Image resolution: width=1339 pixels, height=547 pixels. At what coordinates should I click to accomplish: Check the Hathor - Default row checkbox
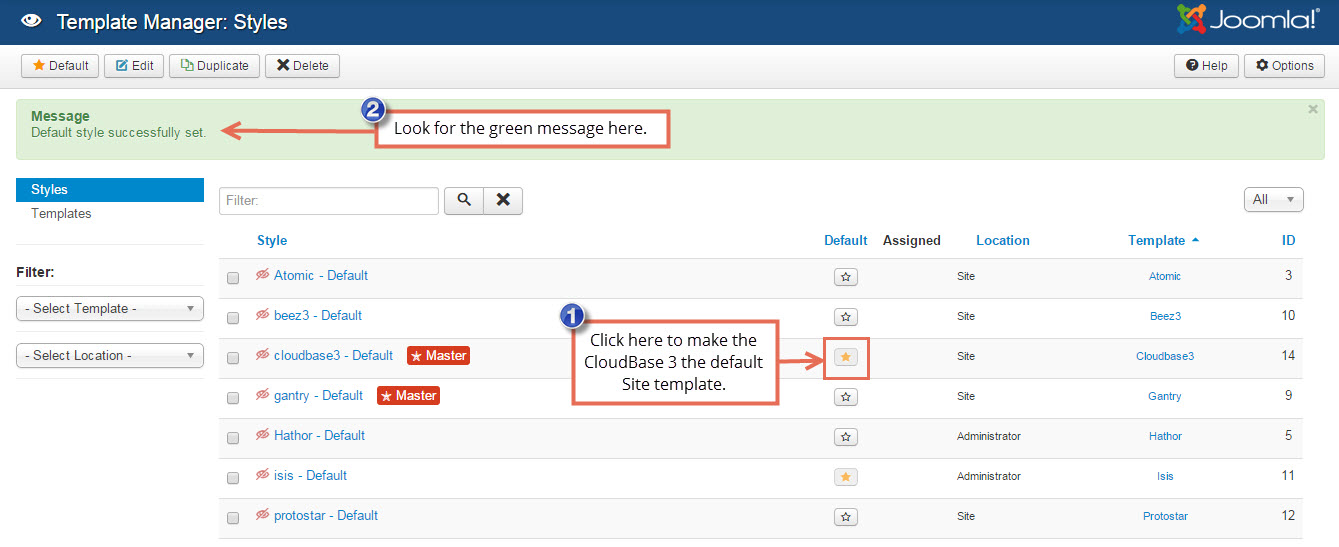[x=233, y=438]
